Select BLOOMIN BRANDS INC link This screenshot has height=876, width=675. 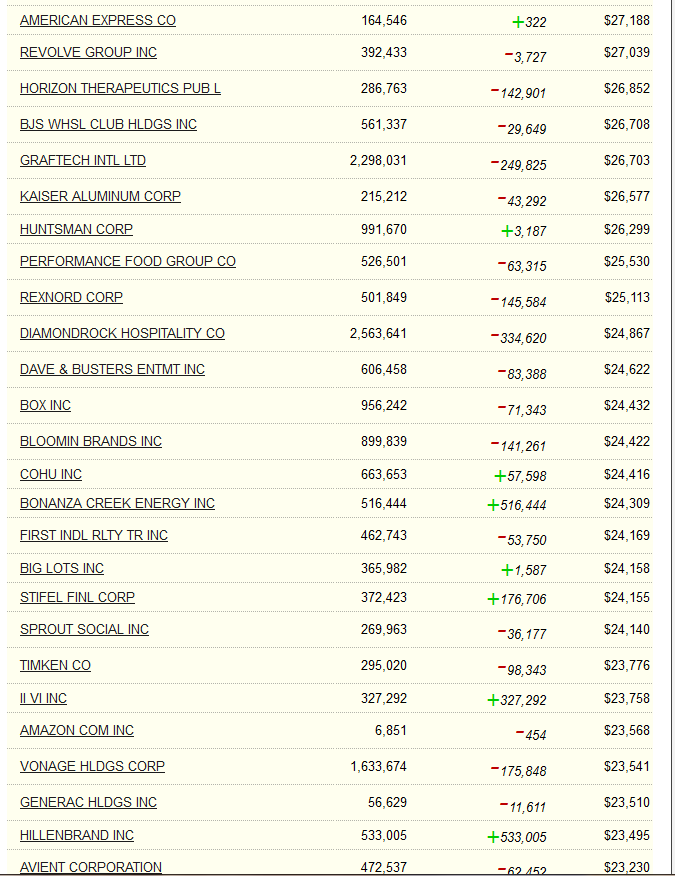(91, 442)
